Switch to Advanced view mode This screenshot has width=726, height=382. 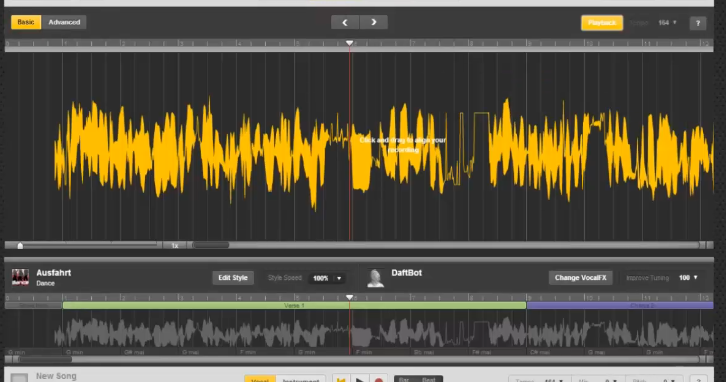64,22
